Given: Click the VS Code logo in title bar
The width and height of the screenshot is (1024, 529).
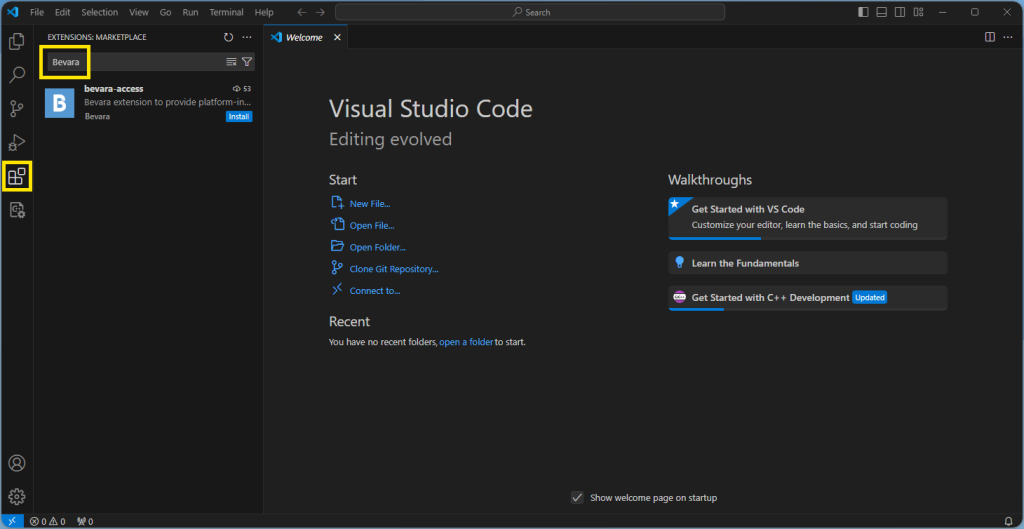Looking at the screenshot, I should click(x=13, y=12).
